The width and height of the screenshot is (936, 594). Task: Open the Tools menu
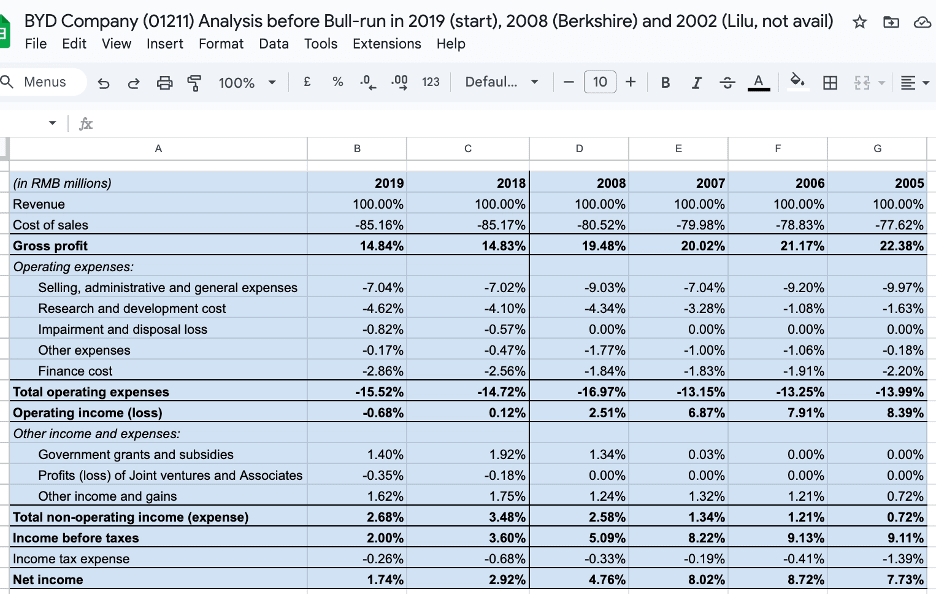coord(321,44)
